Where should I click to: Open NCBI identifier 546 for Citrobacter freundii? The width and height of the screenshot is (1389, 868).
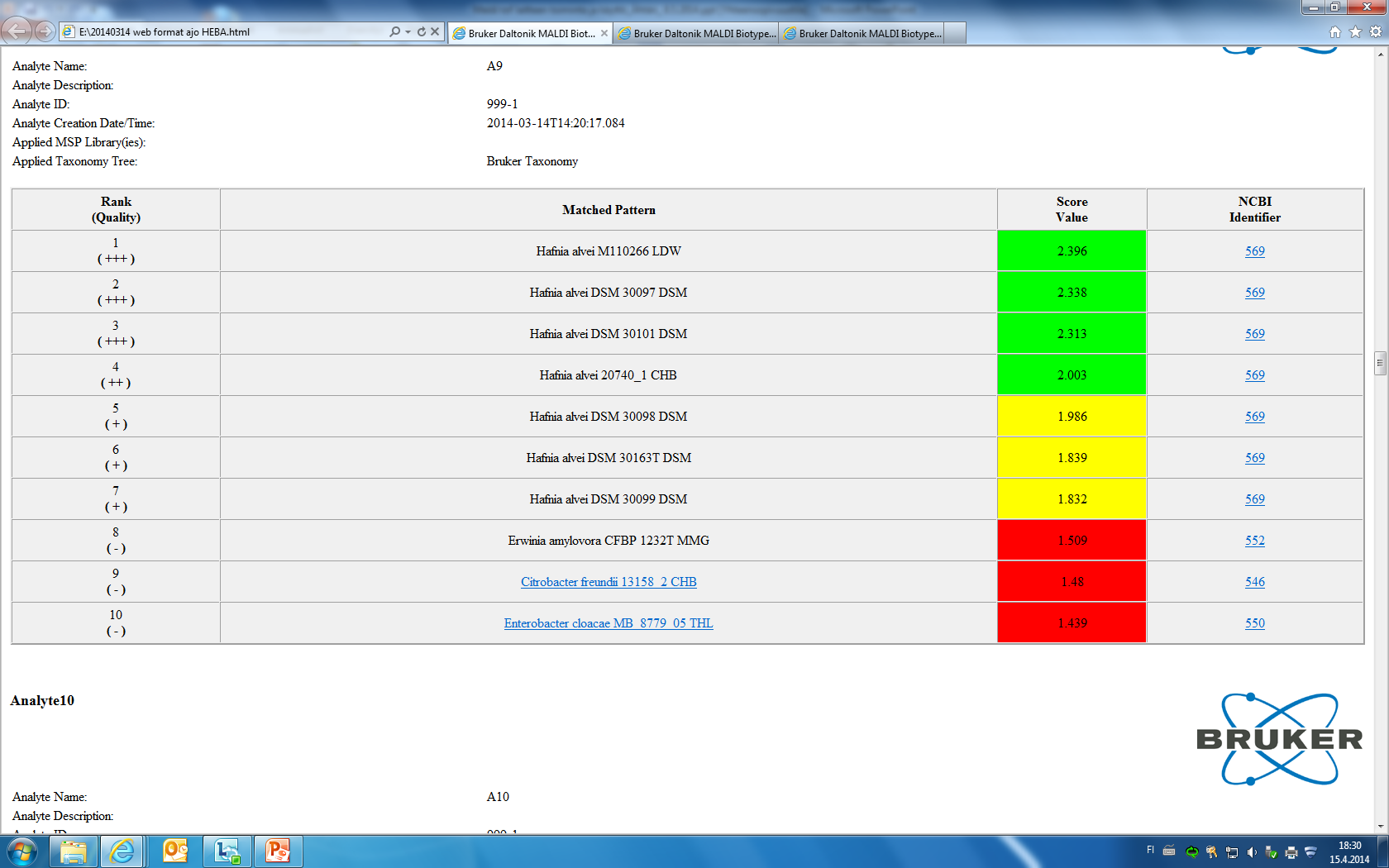click(x=1255, y=582)
